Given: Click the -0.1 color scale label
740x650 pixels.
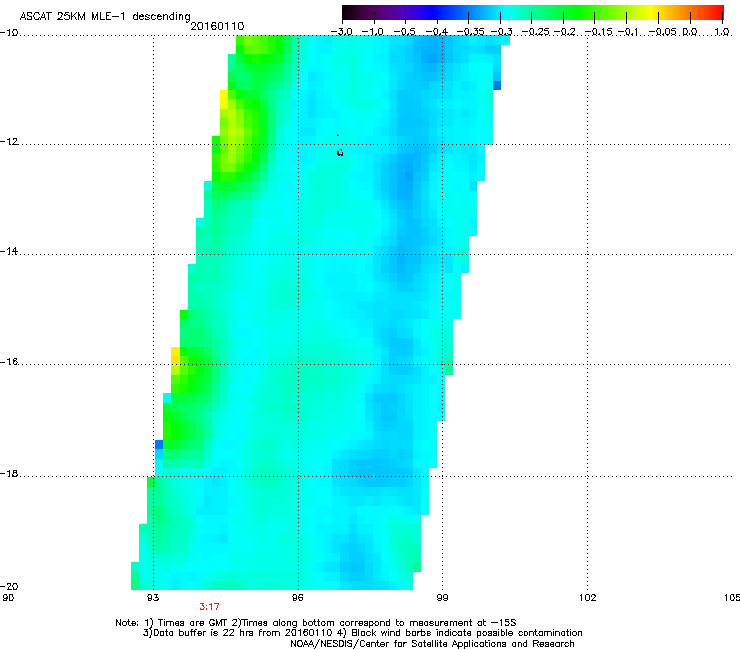Looking at the screenshot, I should coord(628,32).
